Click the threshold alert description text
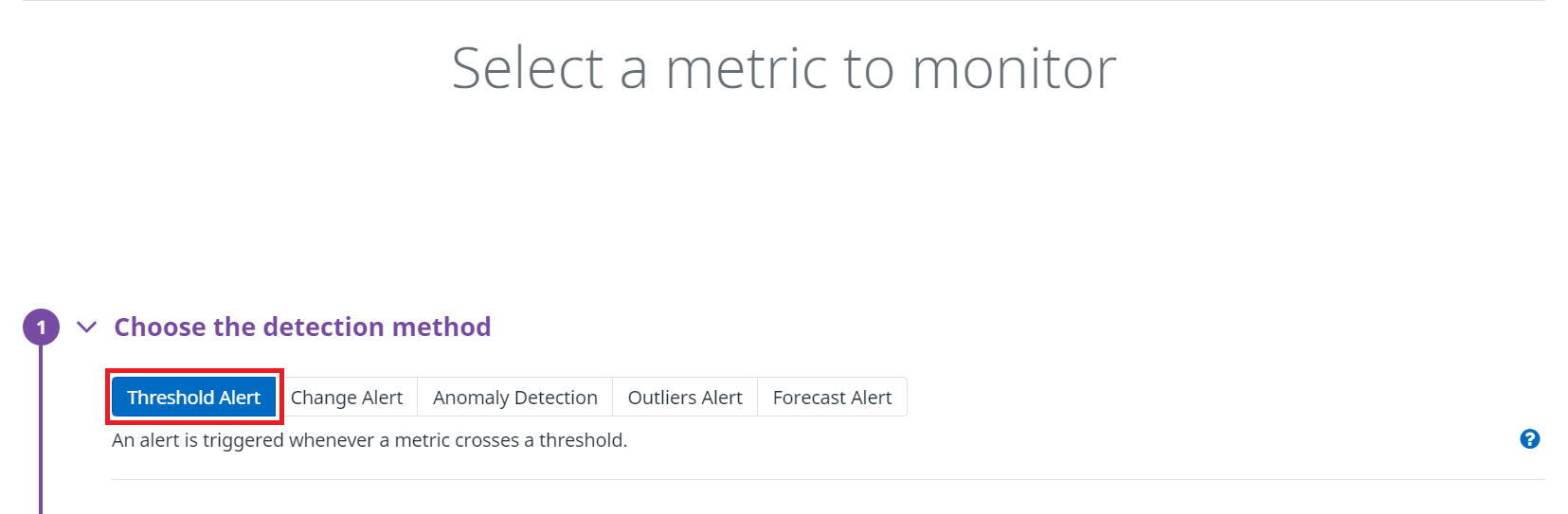 pyautogui.click(x=369, y=440)
